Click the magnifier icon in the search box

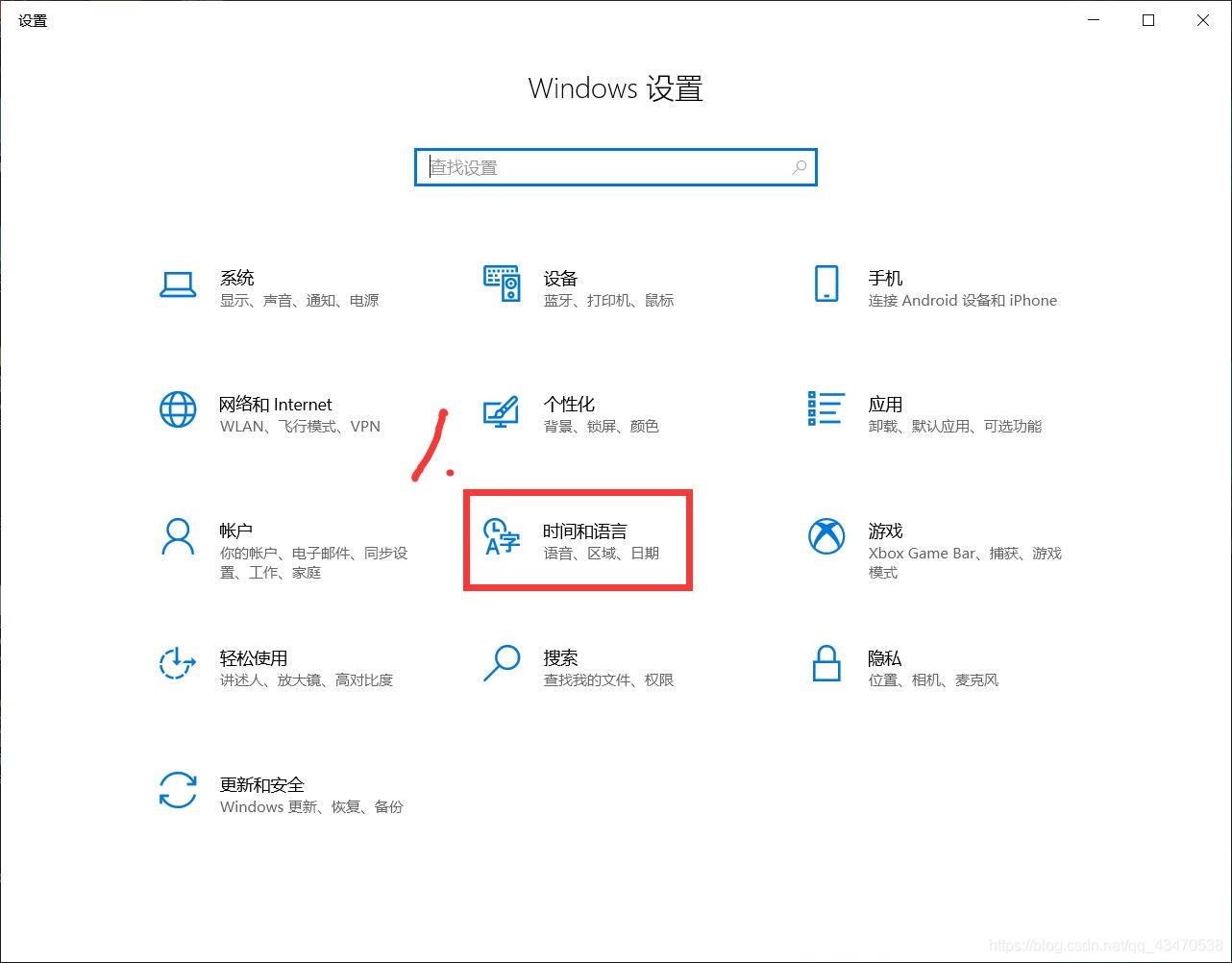[x=799, y=166]
